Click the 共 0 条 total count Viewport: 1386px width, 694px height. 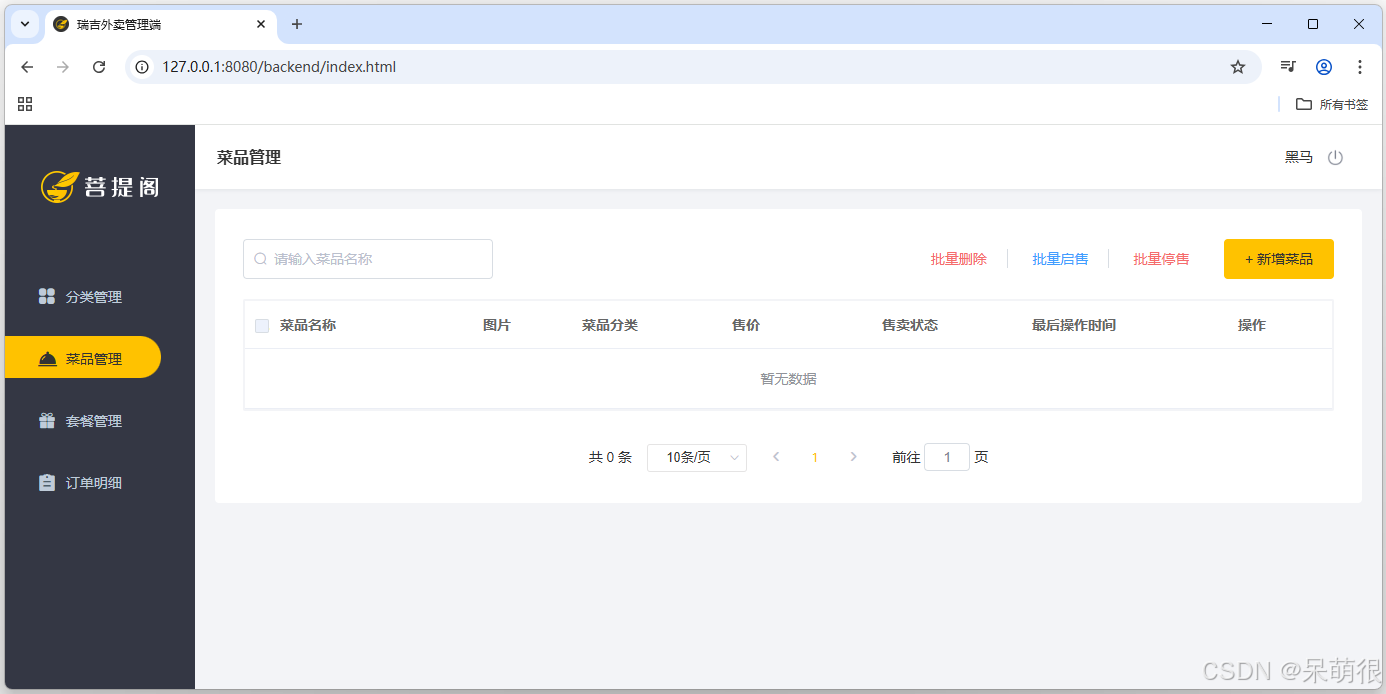pos(610,457)
